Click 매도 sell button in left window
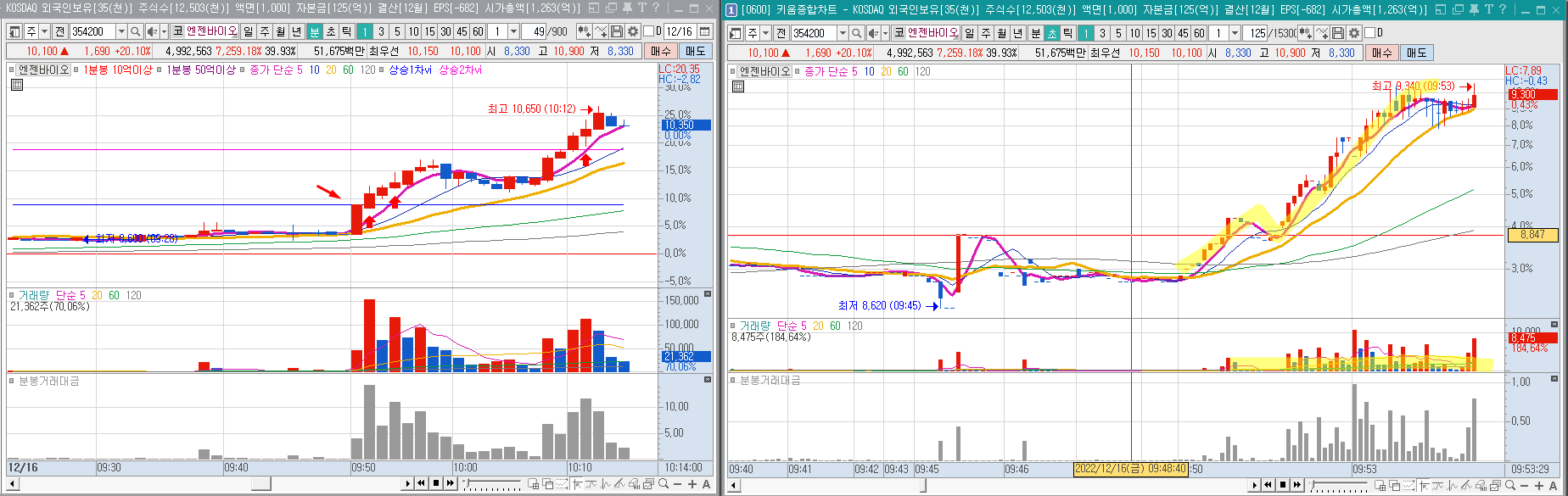Image resolution: width=1568 pixels, height=496 pixels. coord(696,51)
